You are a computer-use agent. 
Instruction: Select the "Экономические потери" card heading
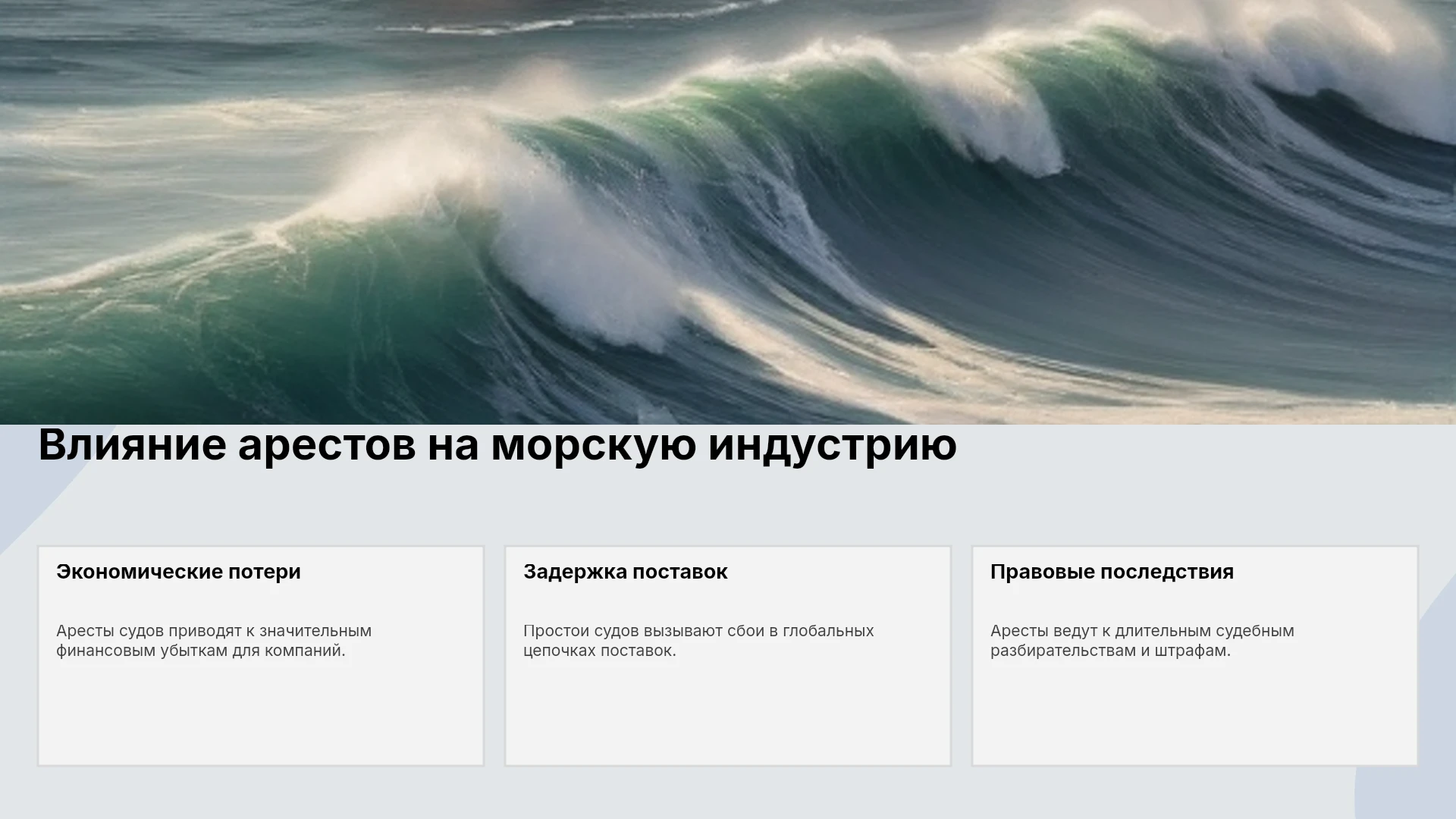coord(178,572)
